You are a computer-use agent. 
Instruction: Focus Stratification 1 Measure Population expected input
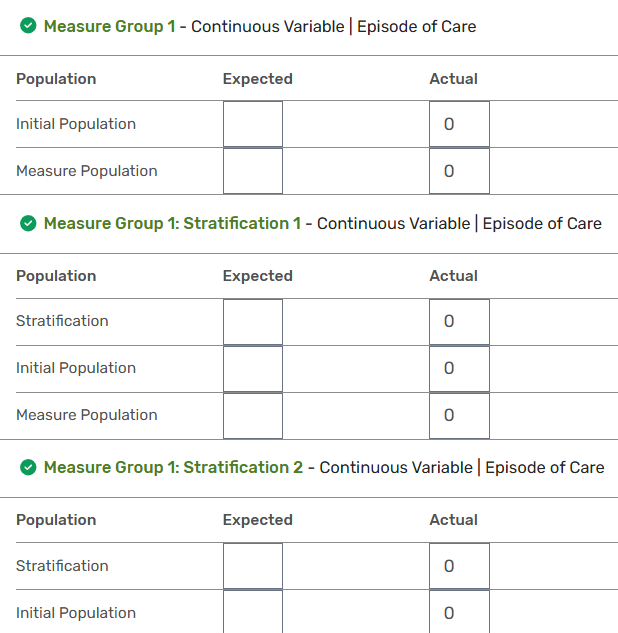coord(253,416)
